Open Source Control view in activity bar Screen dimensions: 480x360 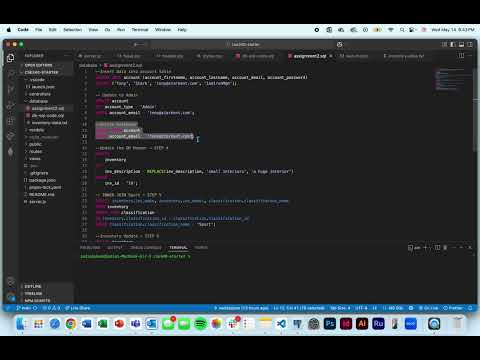10,89
